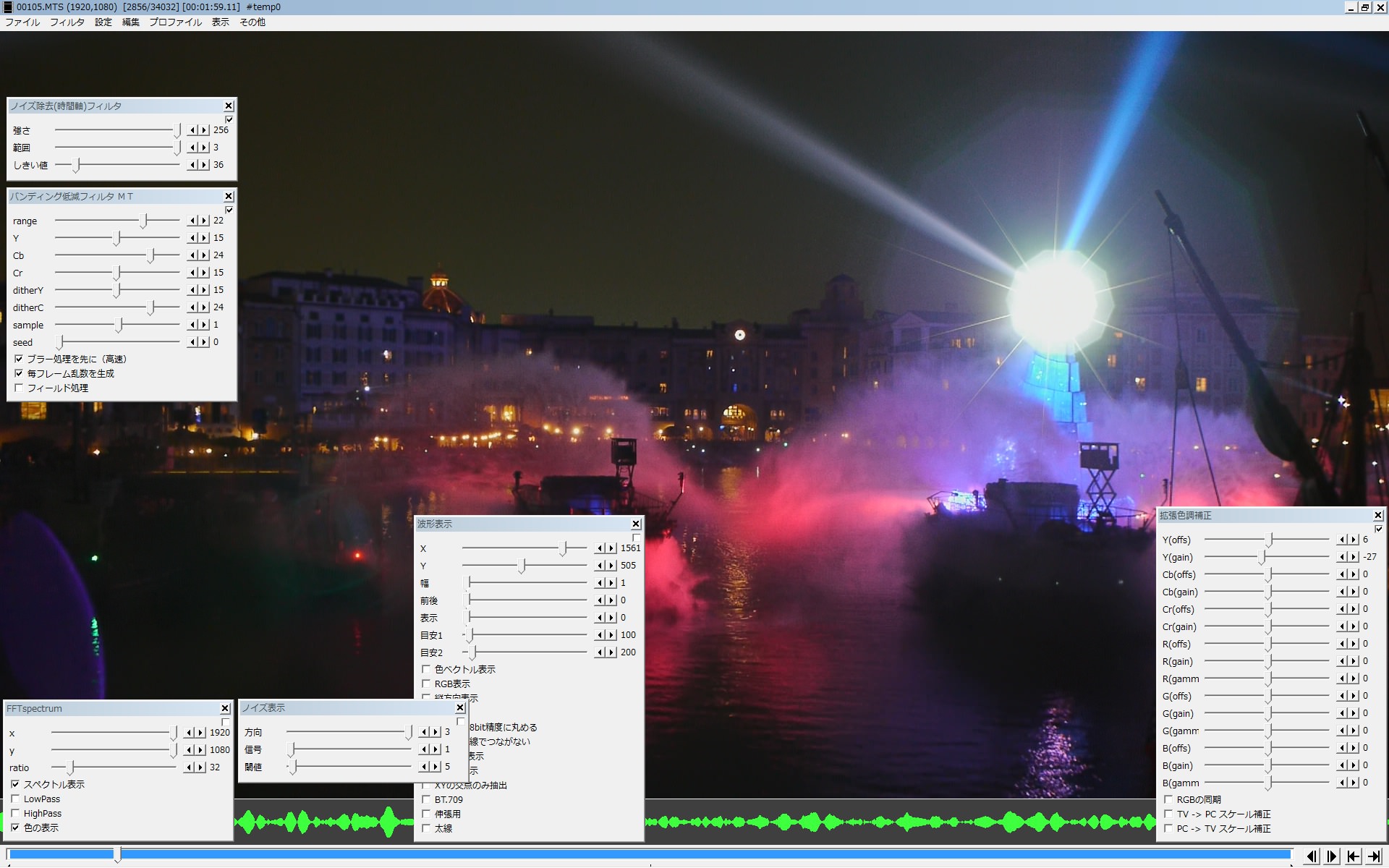1389x868 pixels.
Task: Click the main timeline seek bar
Action: 651,855
